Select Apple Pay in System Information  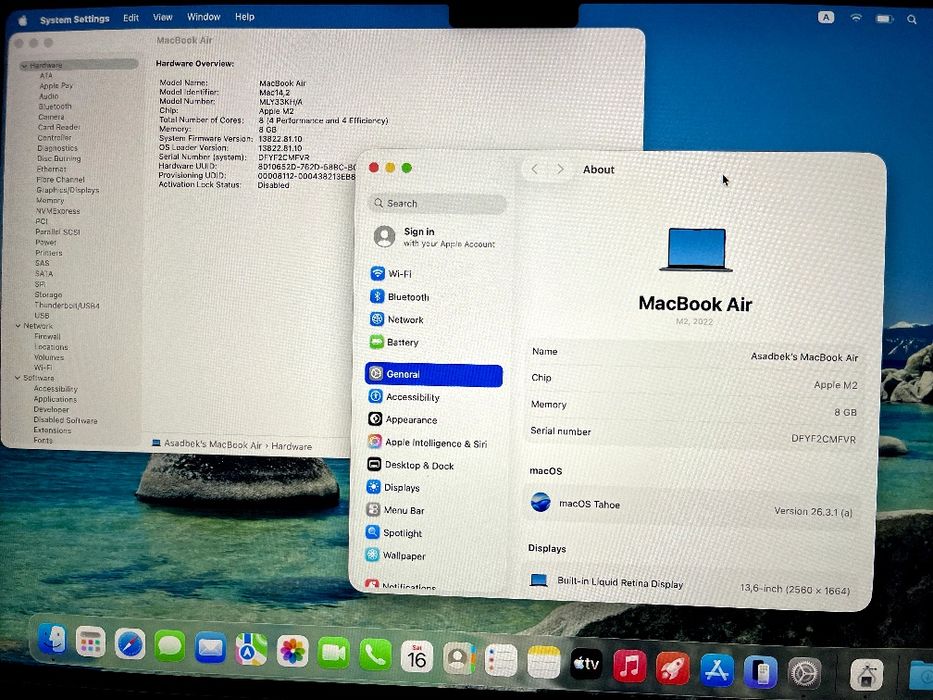coord(56,86)
